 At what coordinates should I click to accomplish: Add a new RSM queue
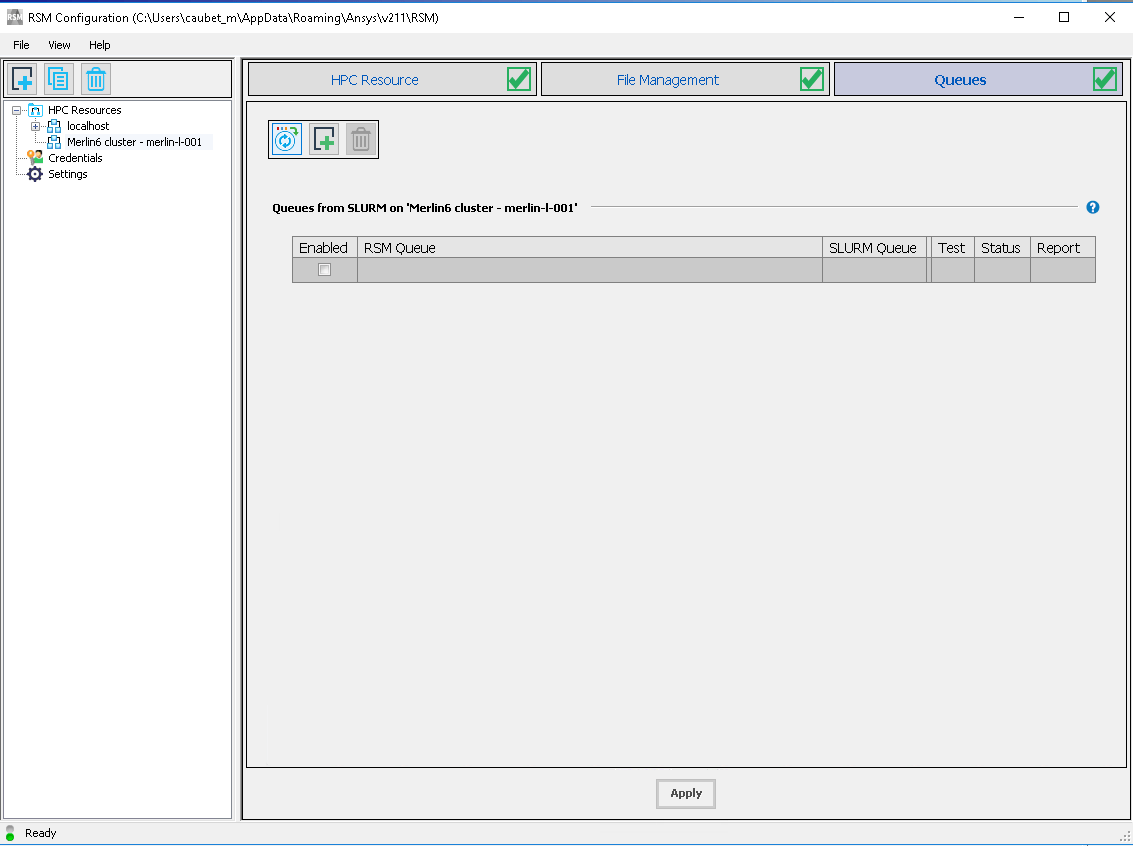[x=324, y=140]
